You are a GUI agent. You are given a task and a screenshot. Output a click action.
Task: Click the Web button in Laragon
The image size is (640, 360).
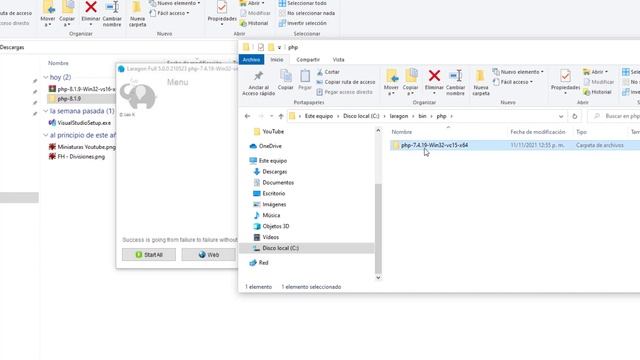click(x=209, y=255)
